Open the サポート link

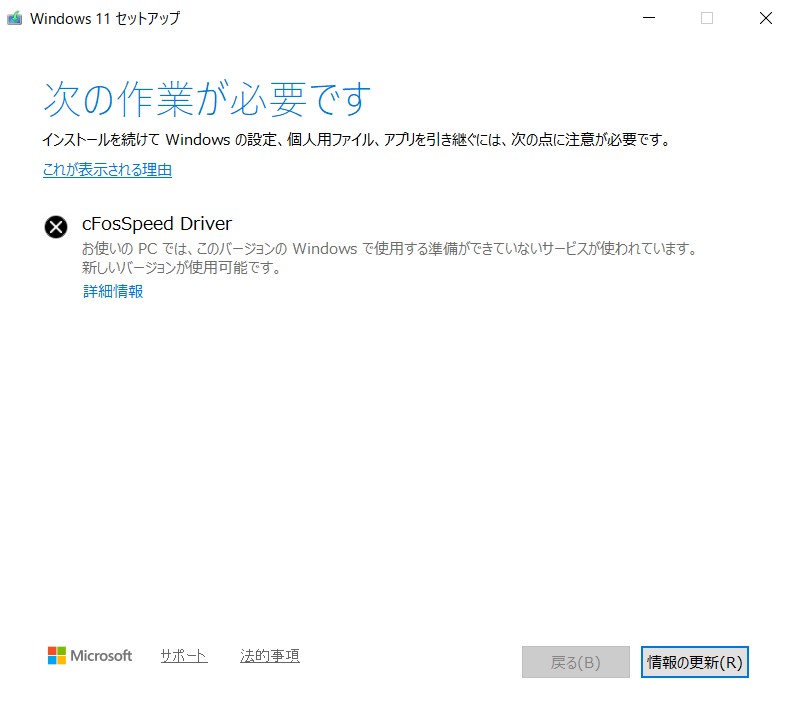coord(183,656)
